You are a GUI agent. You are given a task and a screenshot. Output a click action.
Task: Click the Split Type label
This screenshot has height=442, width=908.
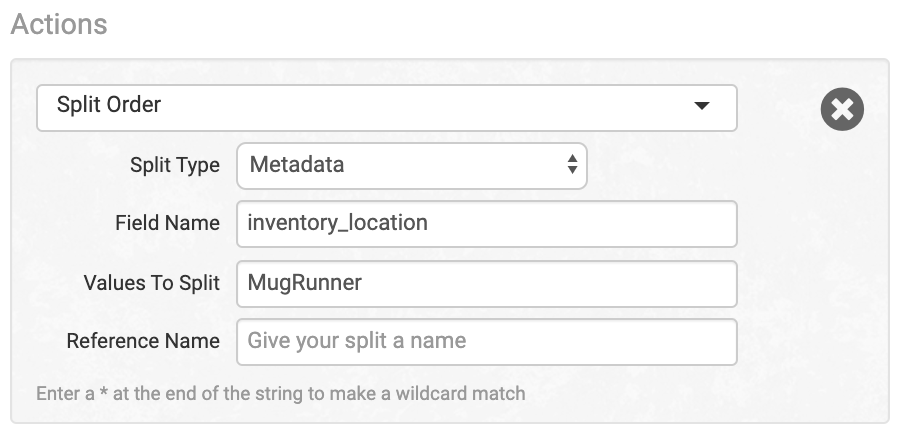point(175,166)
